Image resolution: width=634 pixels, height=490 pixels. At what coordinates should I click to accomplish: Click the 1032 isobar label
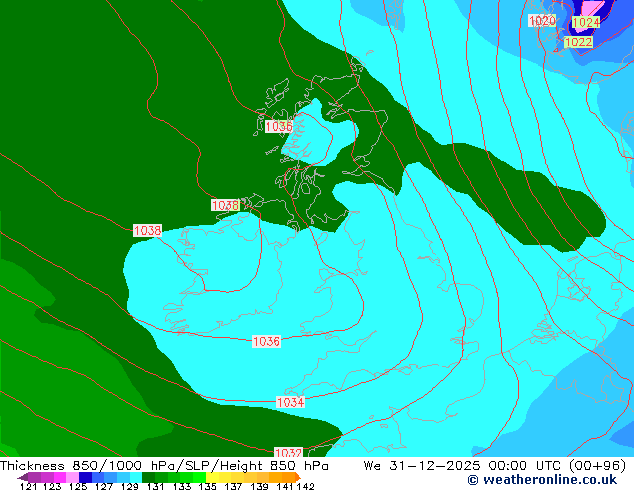pos(288,452)
